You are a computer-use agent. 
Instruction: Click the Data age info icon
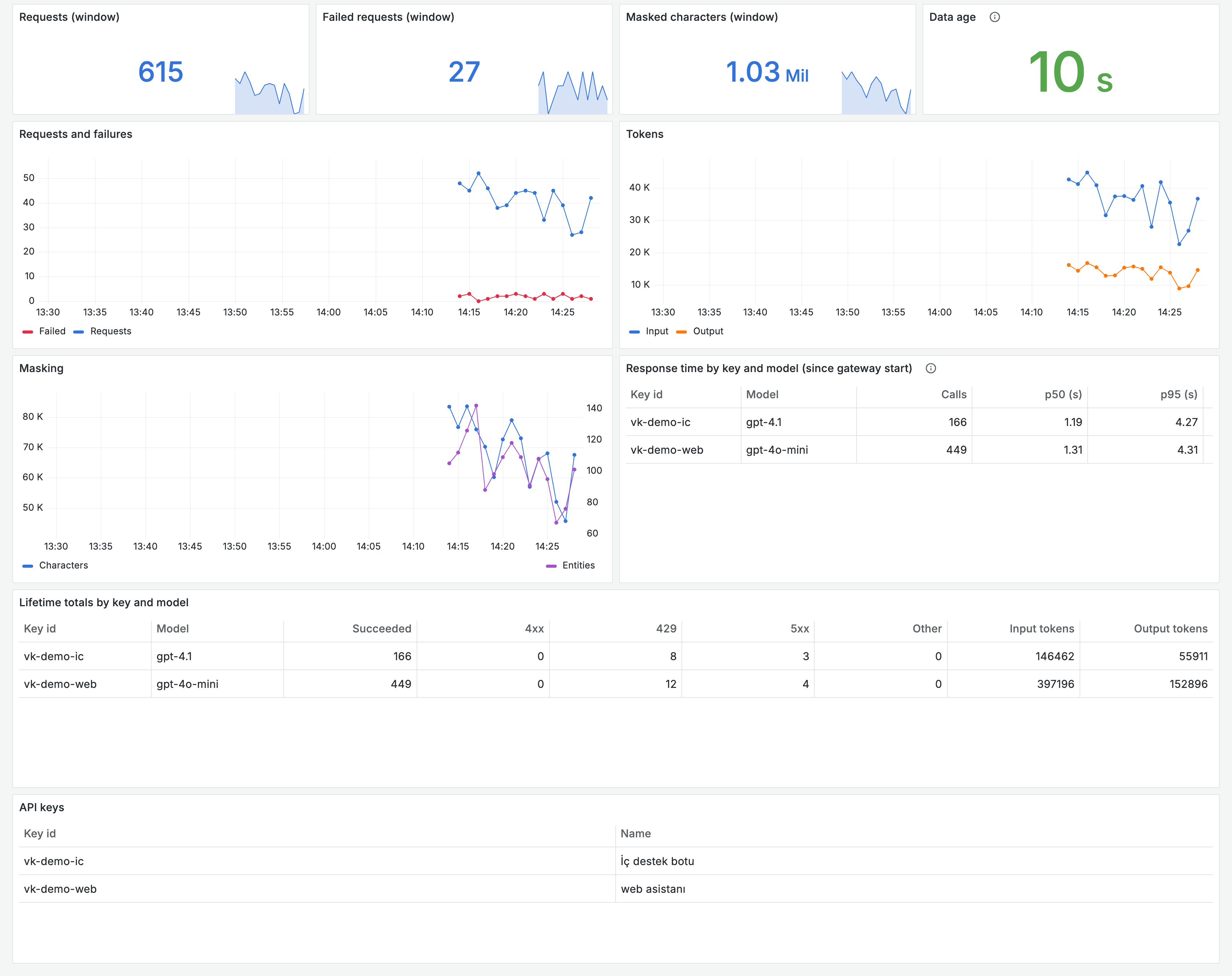tap(994, 17)
